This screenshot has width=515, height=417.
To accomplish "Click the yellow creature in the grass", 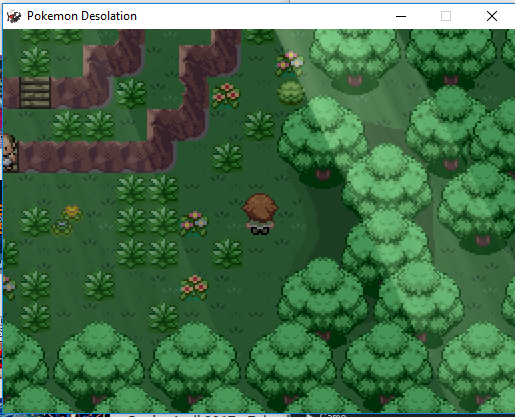I will (72, 213).
